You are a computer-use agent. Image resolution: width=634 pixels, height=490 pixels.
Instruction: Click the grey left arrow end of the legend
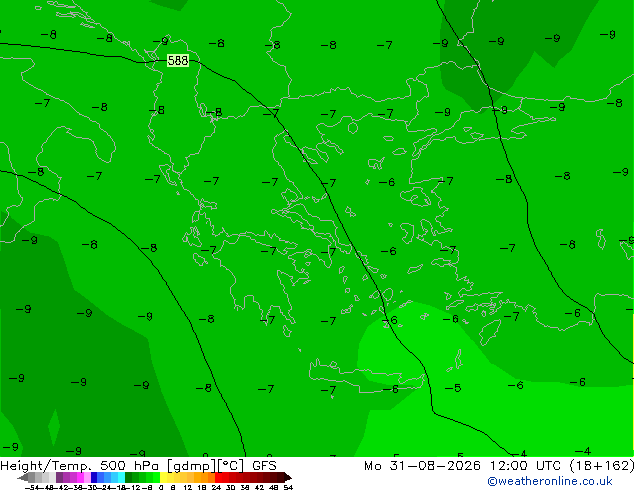tap(23, 477)
